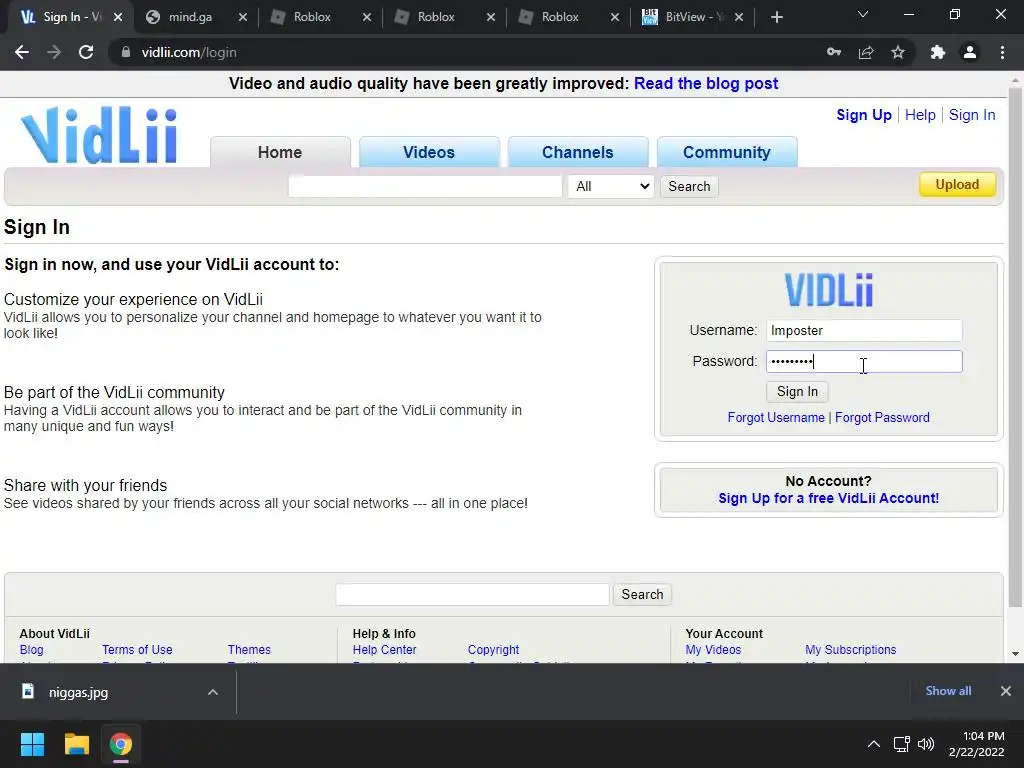The image size is (1024, 768).
Task: Close the BitView tab
Action: (x=739, y=17)
